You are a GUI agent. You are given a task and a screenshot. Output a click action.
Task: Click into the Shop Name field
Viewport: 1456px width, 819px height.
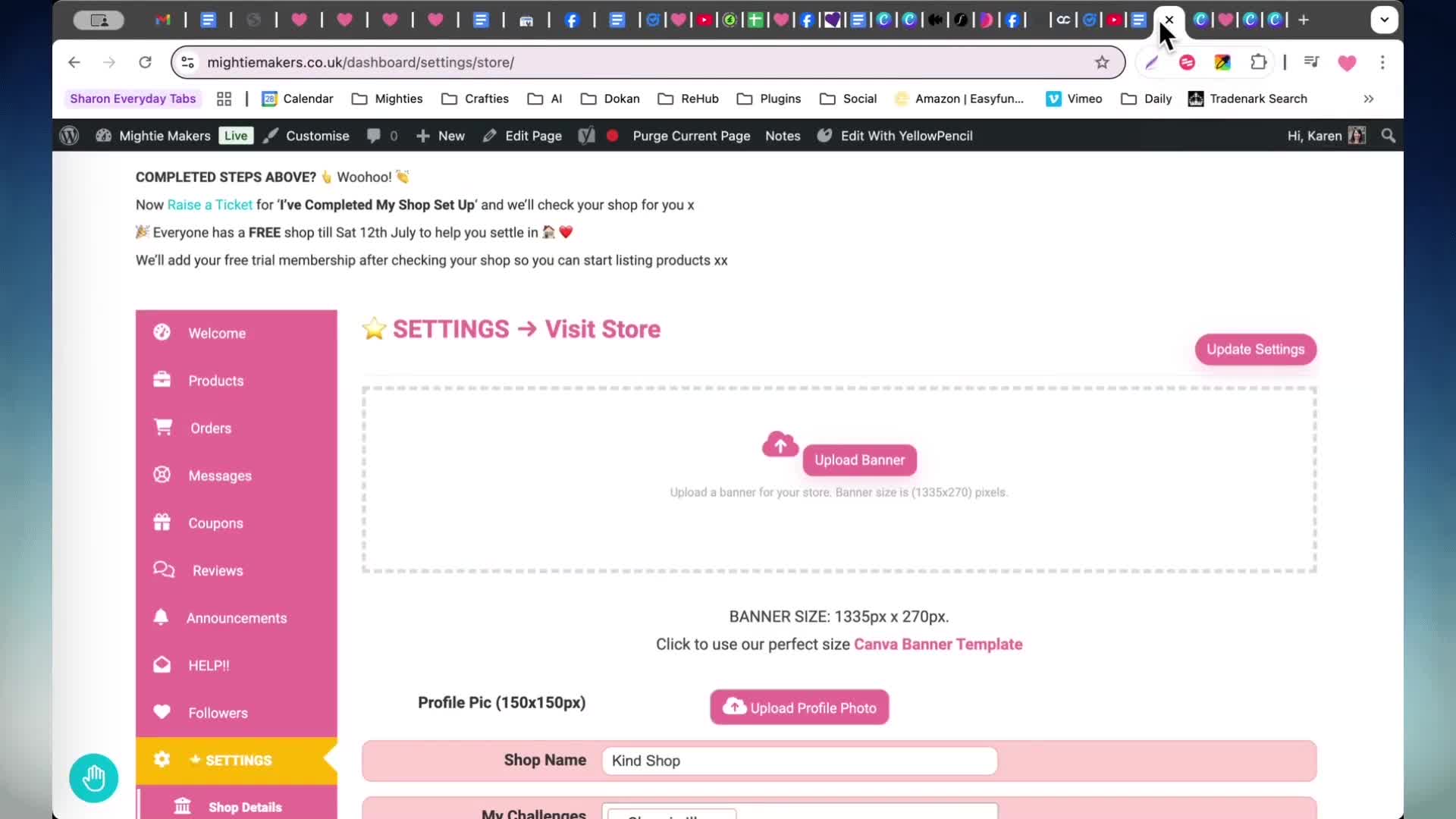pyautogui.click(x=799, y=761)
